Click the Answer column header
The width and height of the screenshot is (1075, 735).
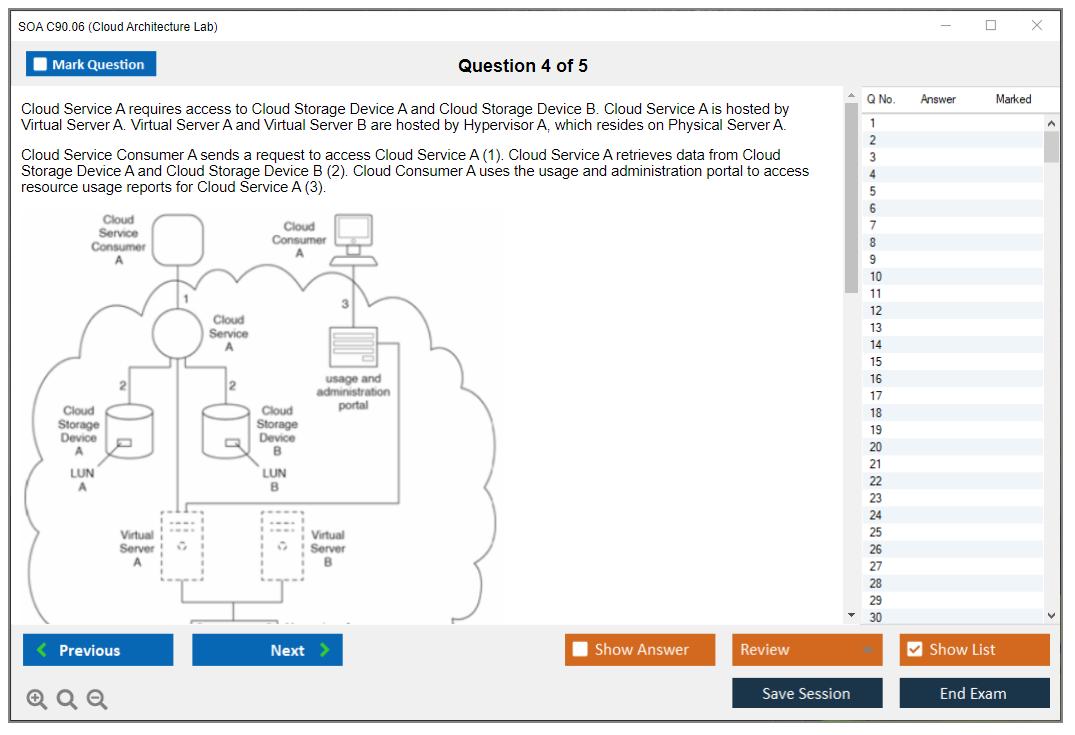point(938,99)
